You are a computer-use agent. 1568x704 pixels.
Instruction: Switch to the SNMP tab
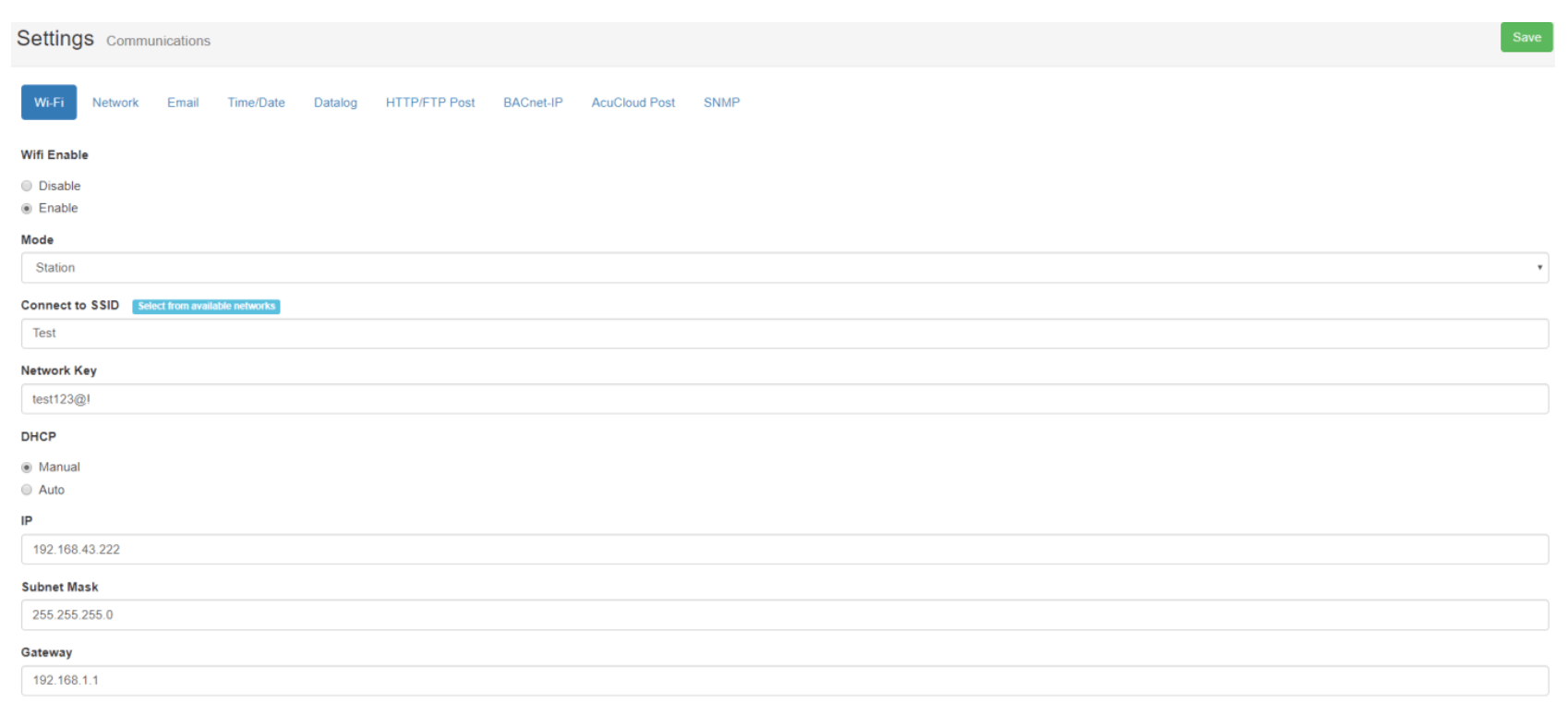pos(721,103)
